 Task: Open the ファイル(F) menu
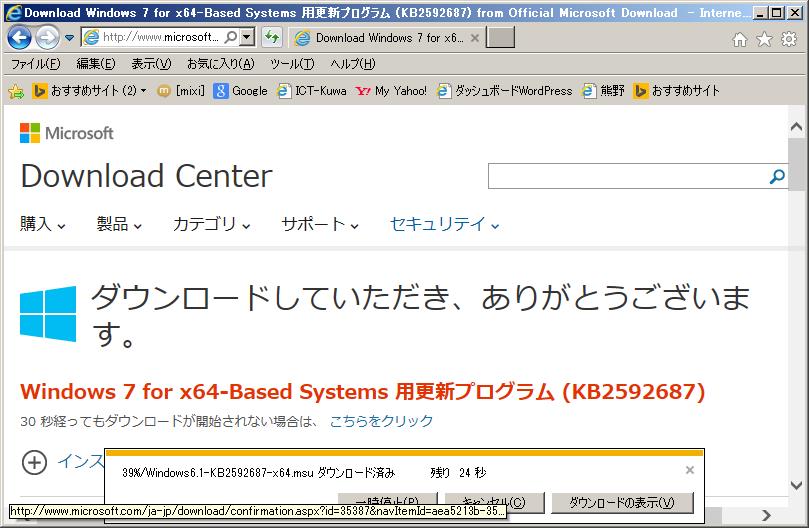click(36, 64)
